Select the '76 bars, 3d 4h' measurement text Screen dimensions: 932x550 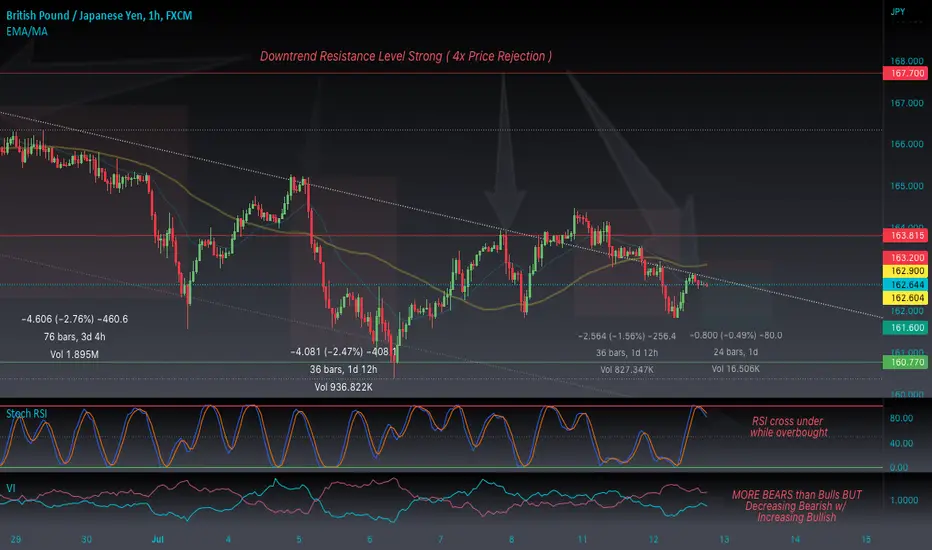(74, 337)
